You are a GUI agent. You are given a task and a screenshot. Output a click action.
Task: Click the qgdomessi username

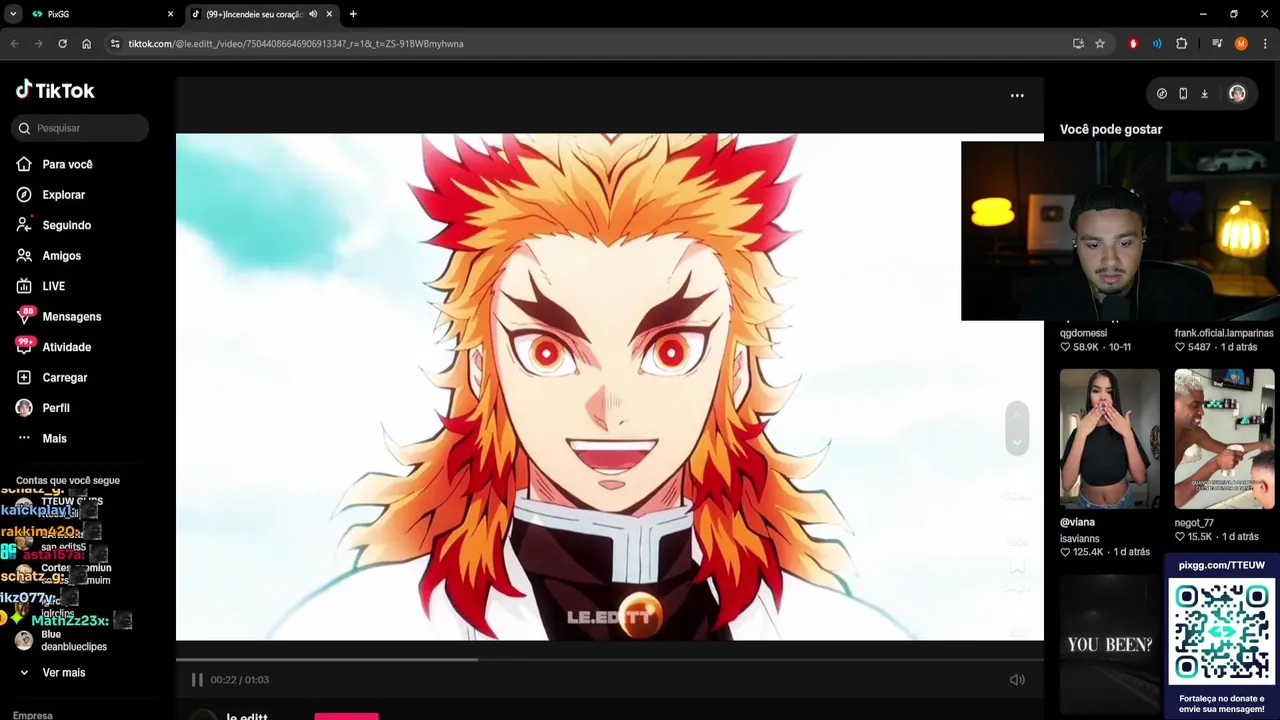(x=1083, y=333)
